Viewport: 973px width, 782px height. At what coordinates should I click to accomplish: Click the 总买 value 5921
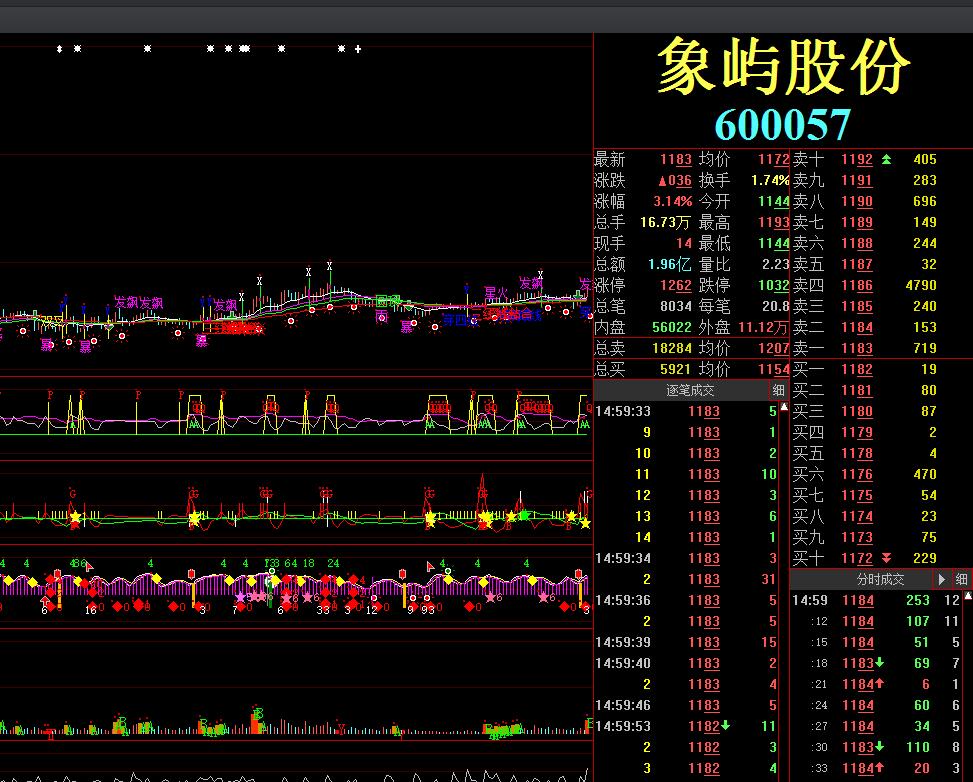(x=676, y=369)
